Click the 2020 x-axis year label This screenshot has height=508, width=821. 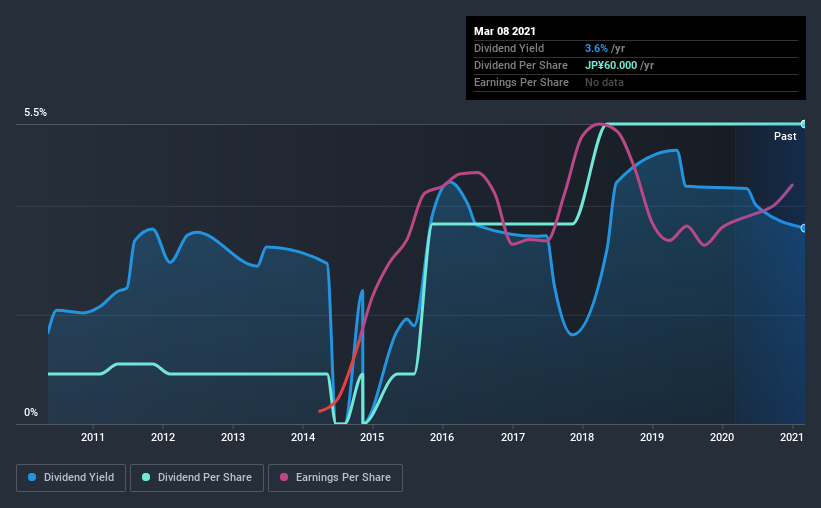point(722,437)
